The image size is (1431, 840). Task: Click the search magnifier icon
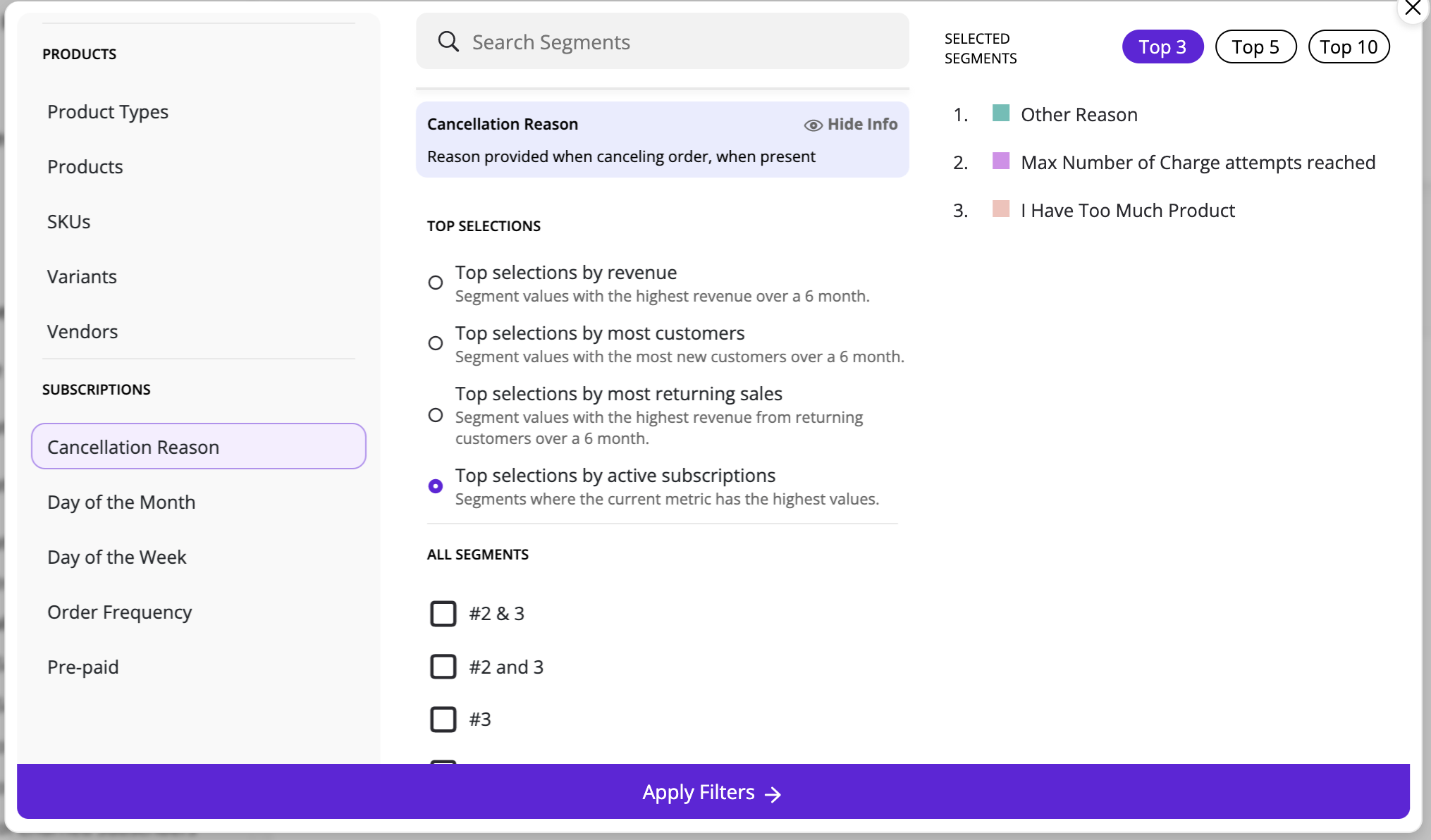pyautogui.click(x=448, y=42)
